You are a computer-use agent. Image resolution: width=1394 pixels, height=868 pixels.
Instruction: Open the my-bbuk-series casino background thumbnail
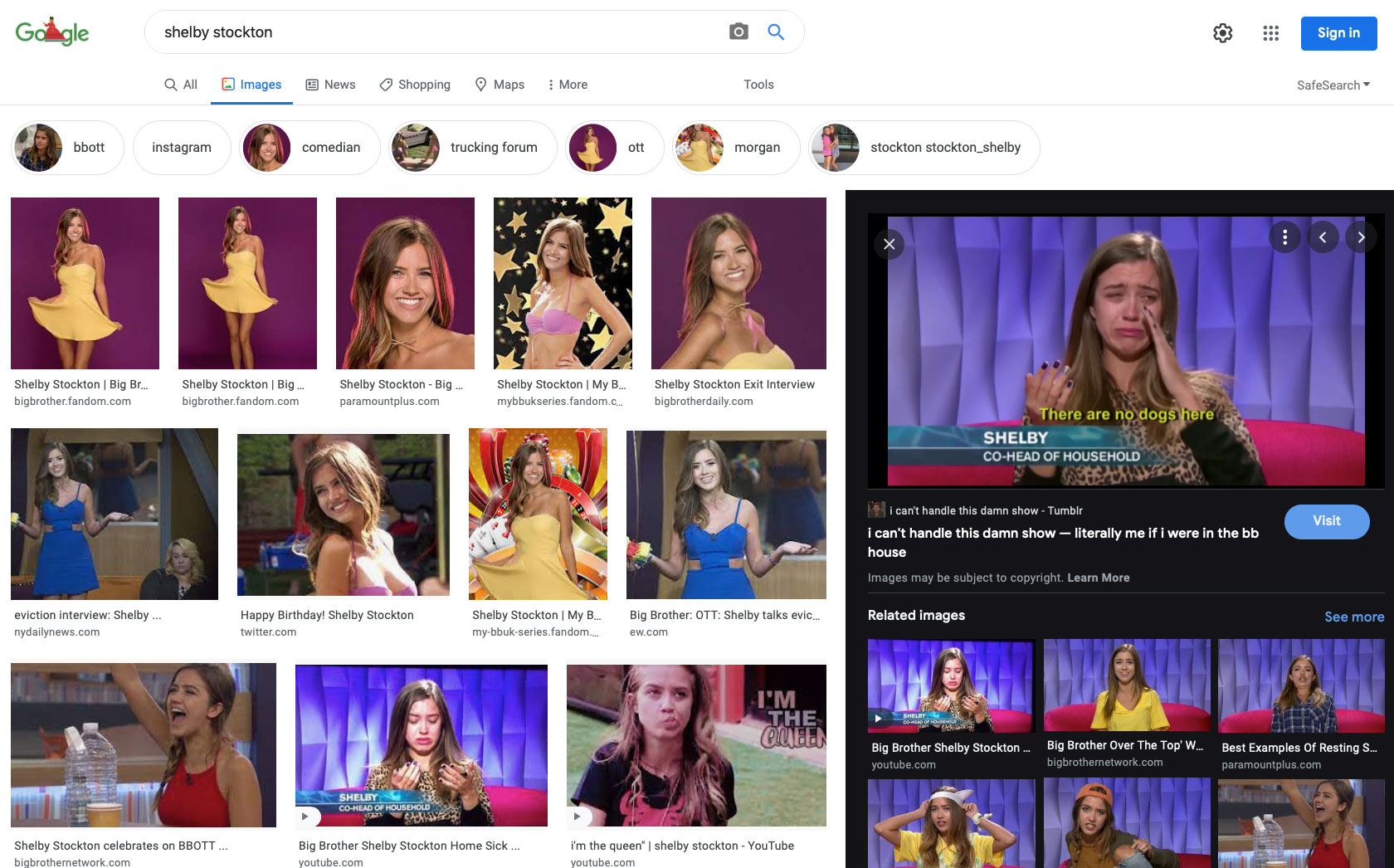538,514
